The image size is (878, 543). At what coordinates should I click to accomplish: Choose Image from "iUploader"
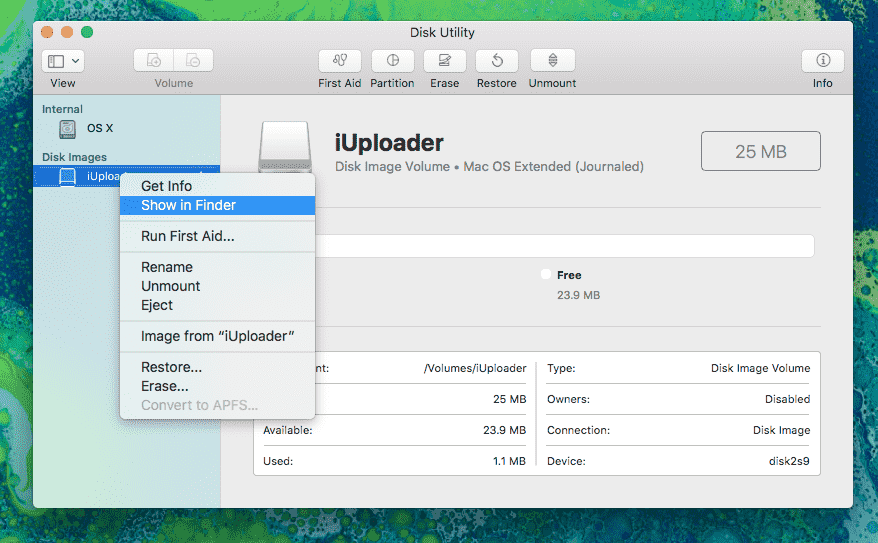coord(217,336)
